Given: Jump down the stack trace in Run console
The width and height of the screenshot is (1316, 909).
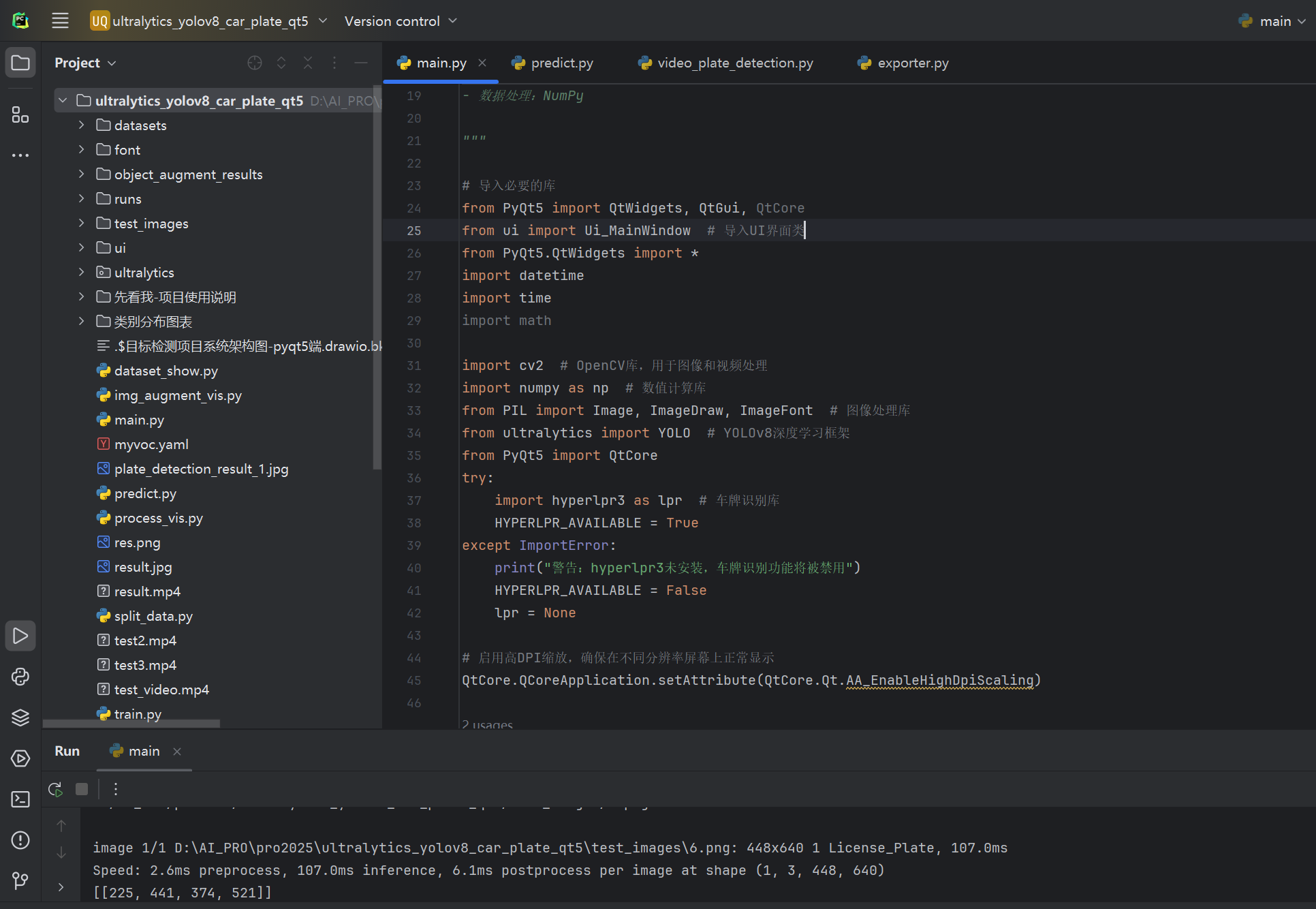Looking at the screenshot, I should coord(61,853).
